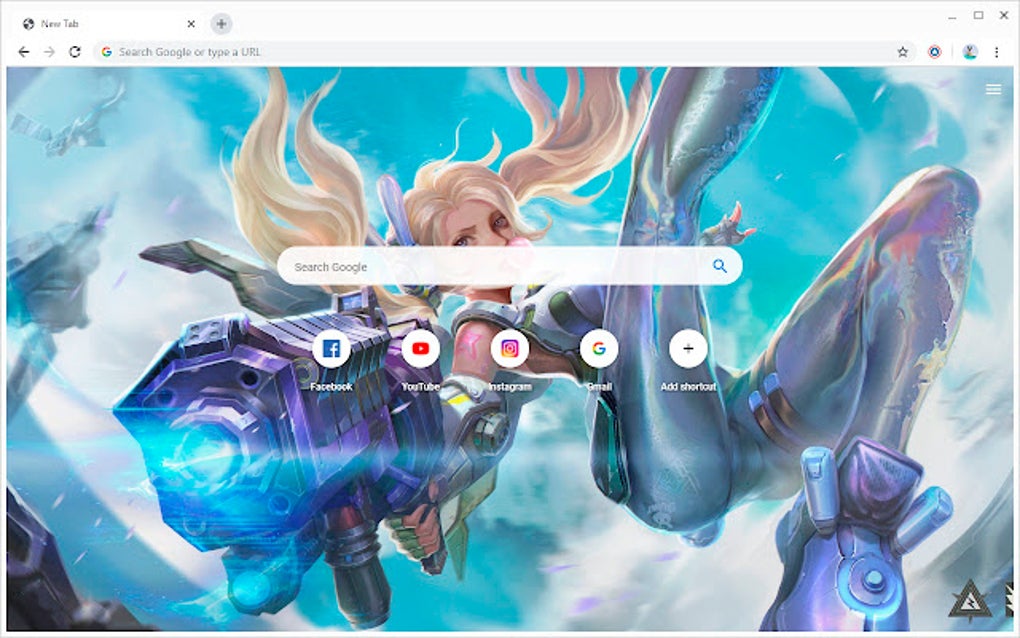This screenshot has width=1020, height=638.
Task: Open Chrome's three-dot menu
Action: click(x=997, y=52)
